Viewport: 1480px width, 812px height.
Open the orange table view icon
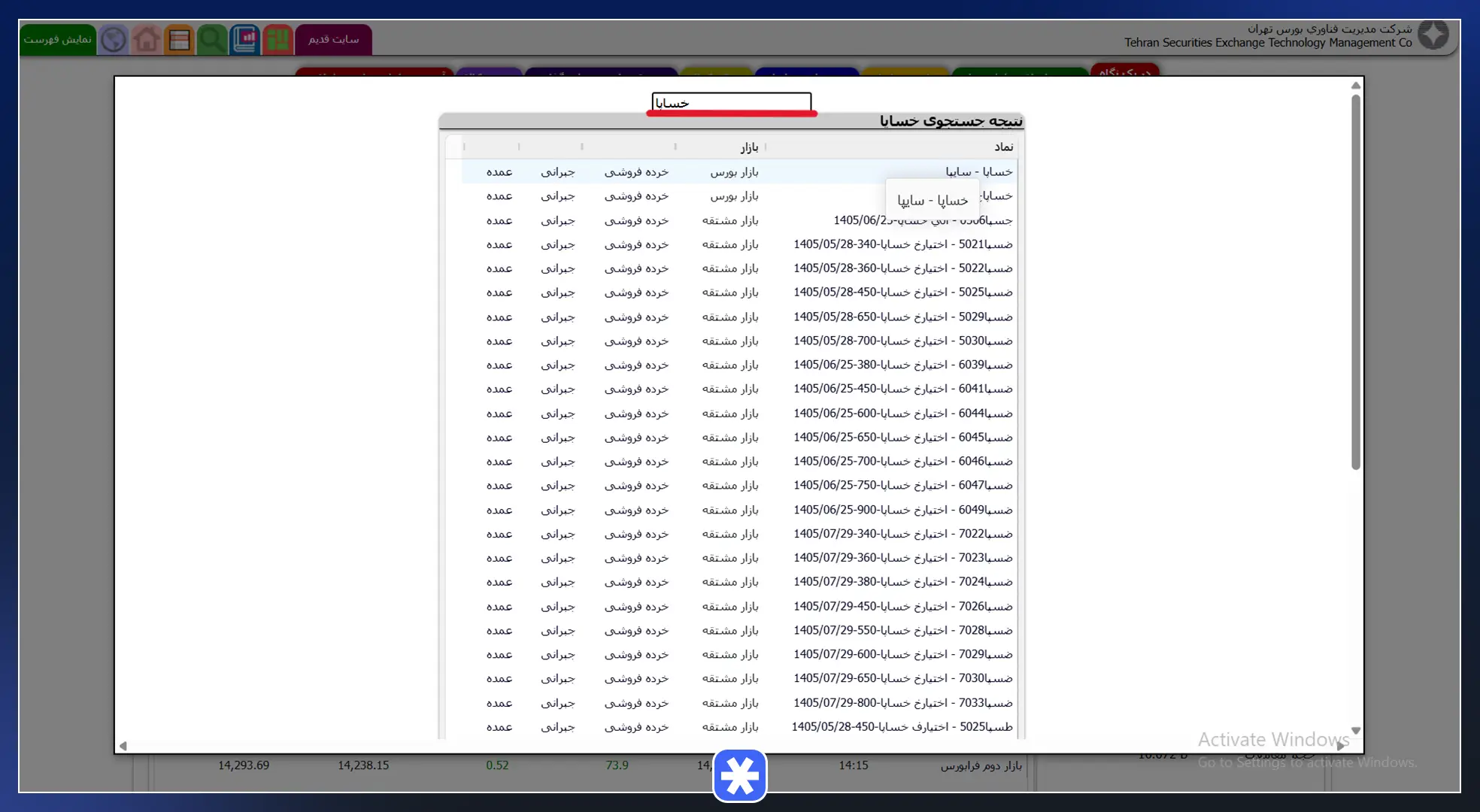(x=180, y=39)
